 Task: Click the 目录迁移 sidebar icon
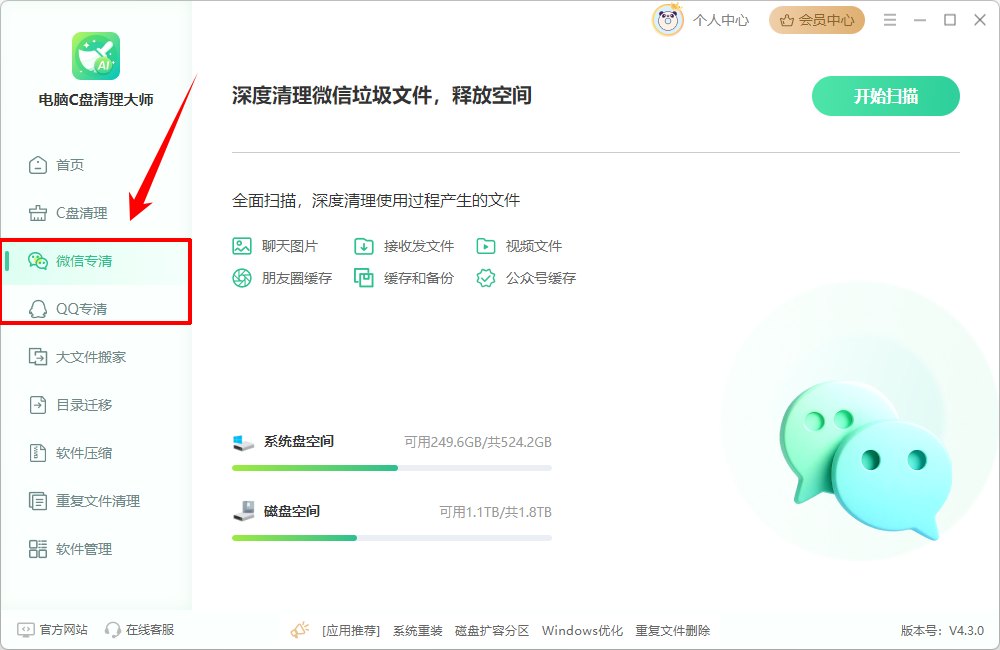(38, 404)
